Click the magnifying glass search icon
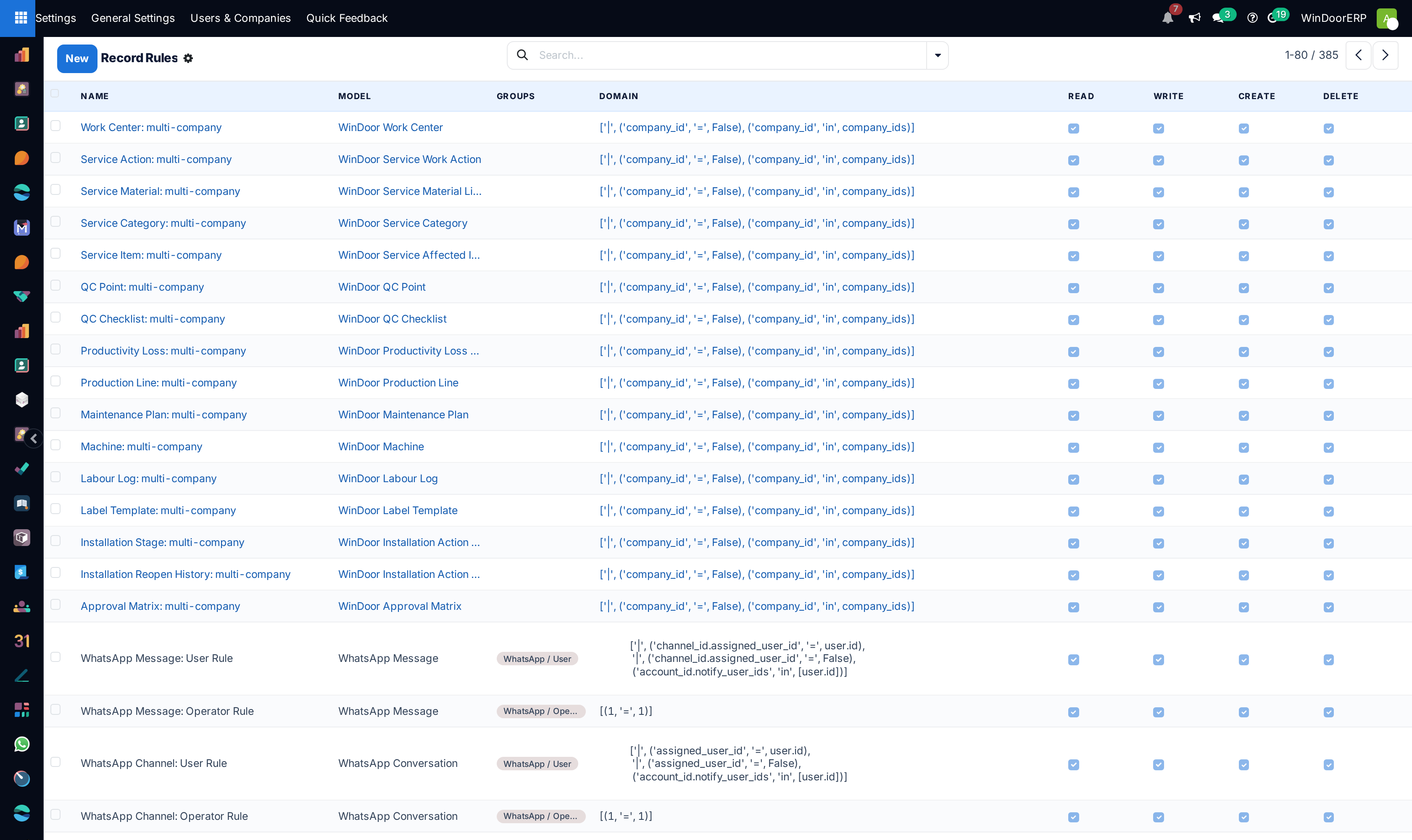This screenshot has width=1412, height=840. [x=522, y=55]
